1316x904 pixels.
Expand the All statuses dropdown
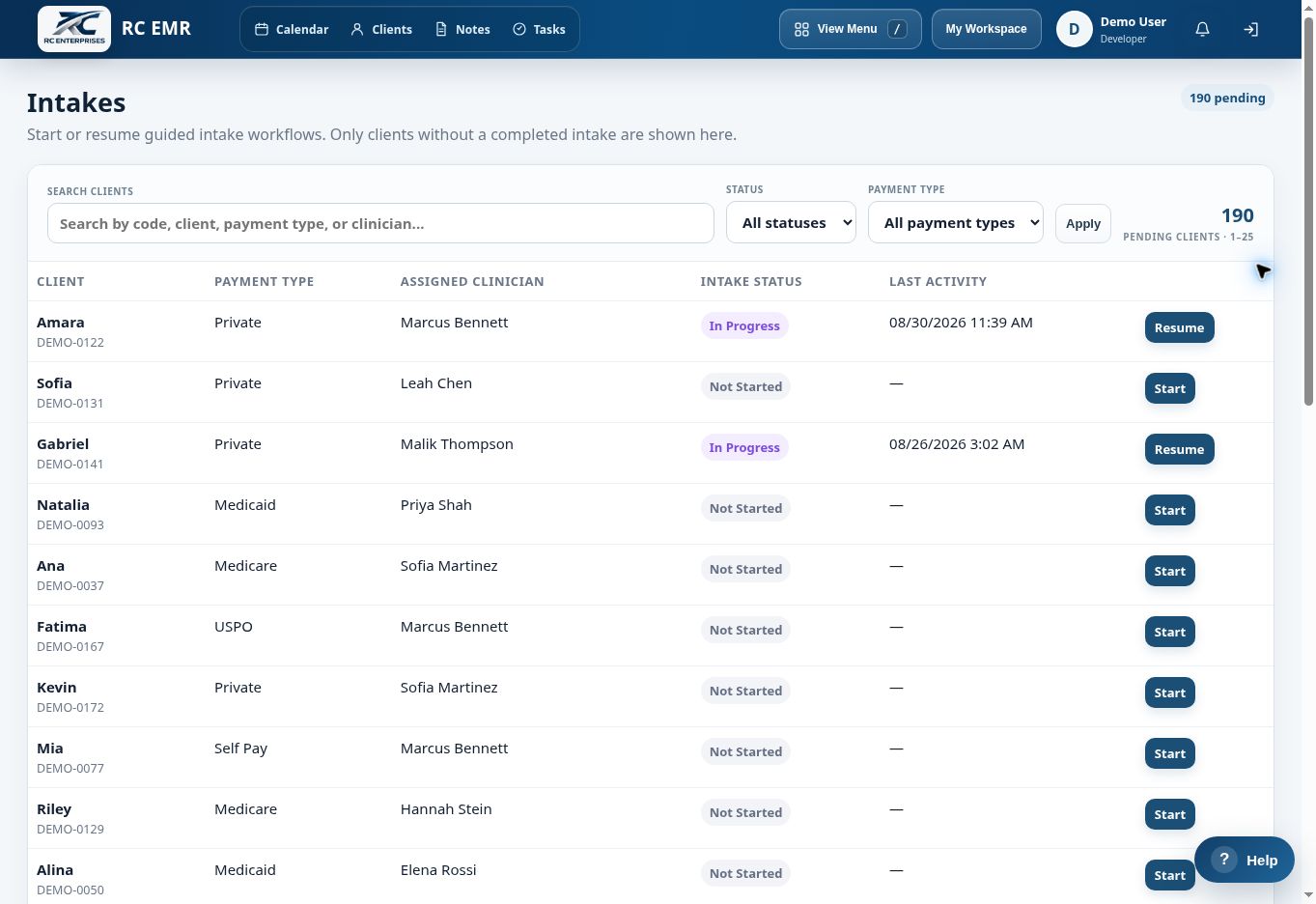pos(791,222)
